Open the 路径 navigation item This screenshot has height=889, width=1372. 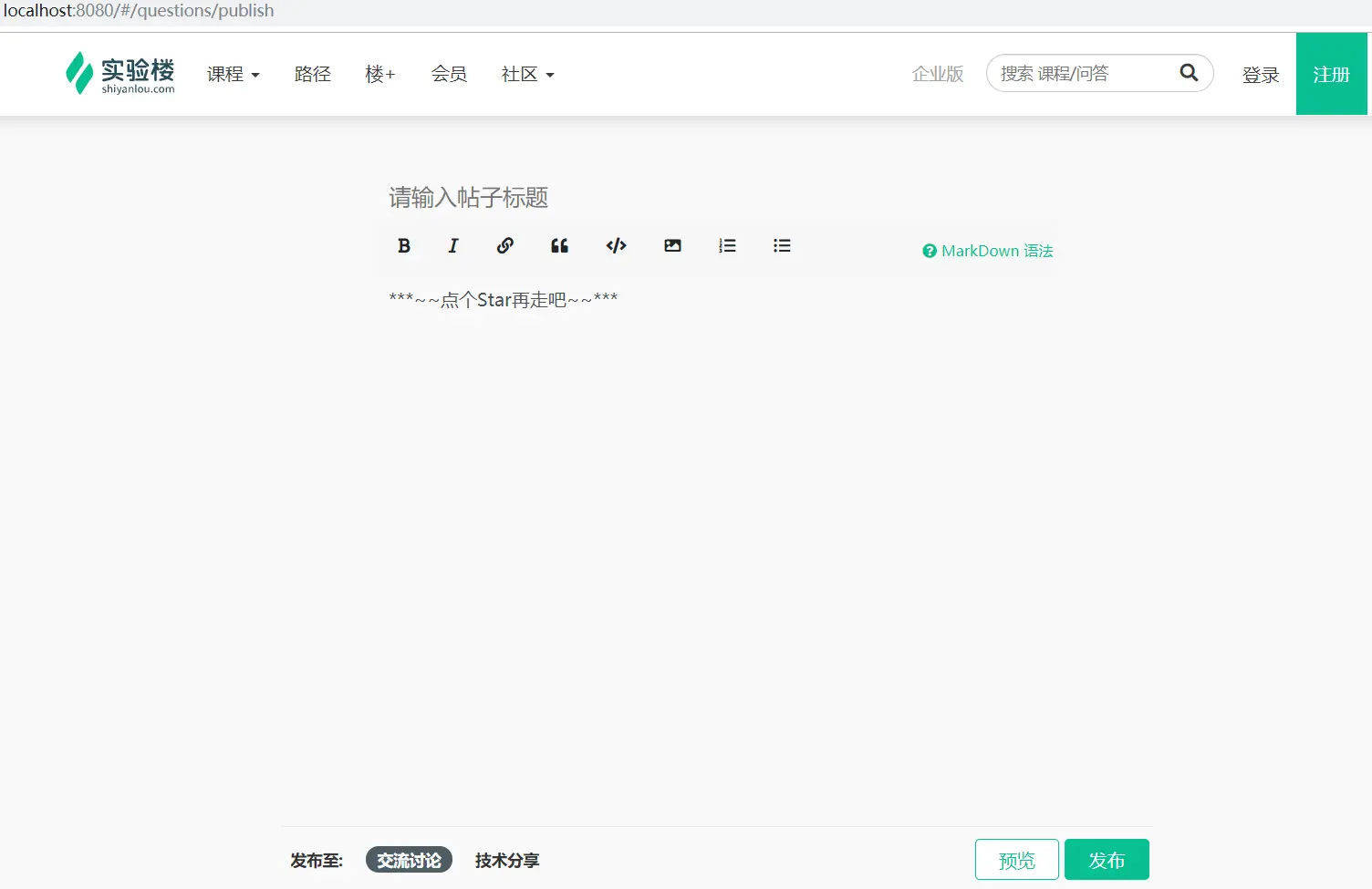[x=313, y=75]
